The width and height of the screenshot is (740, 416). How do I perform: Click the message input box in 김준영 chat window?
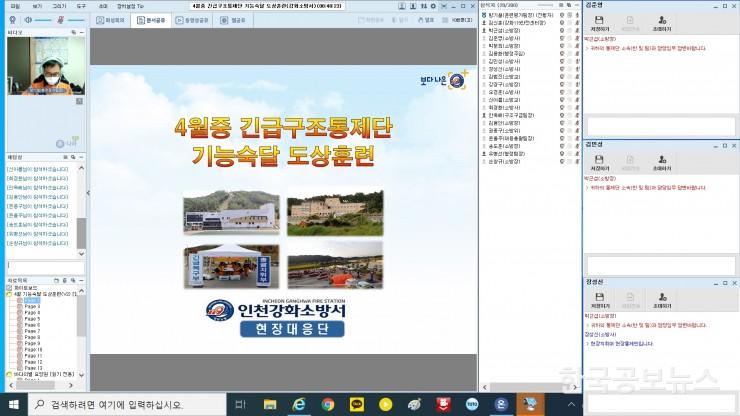click(661, 126)
